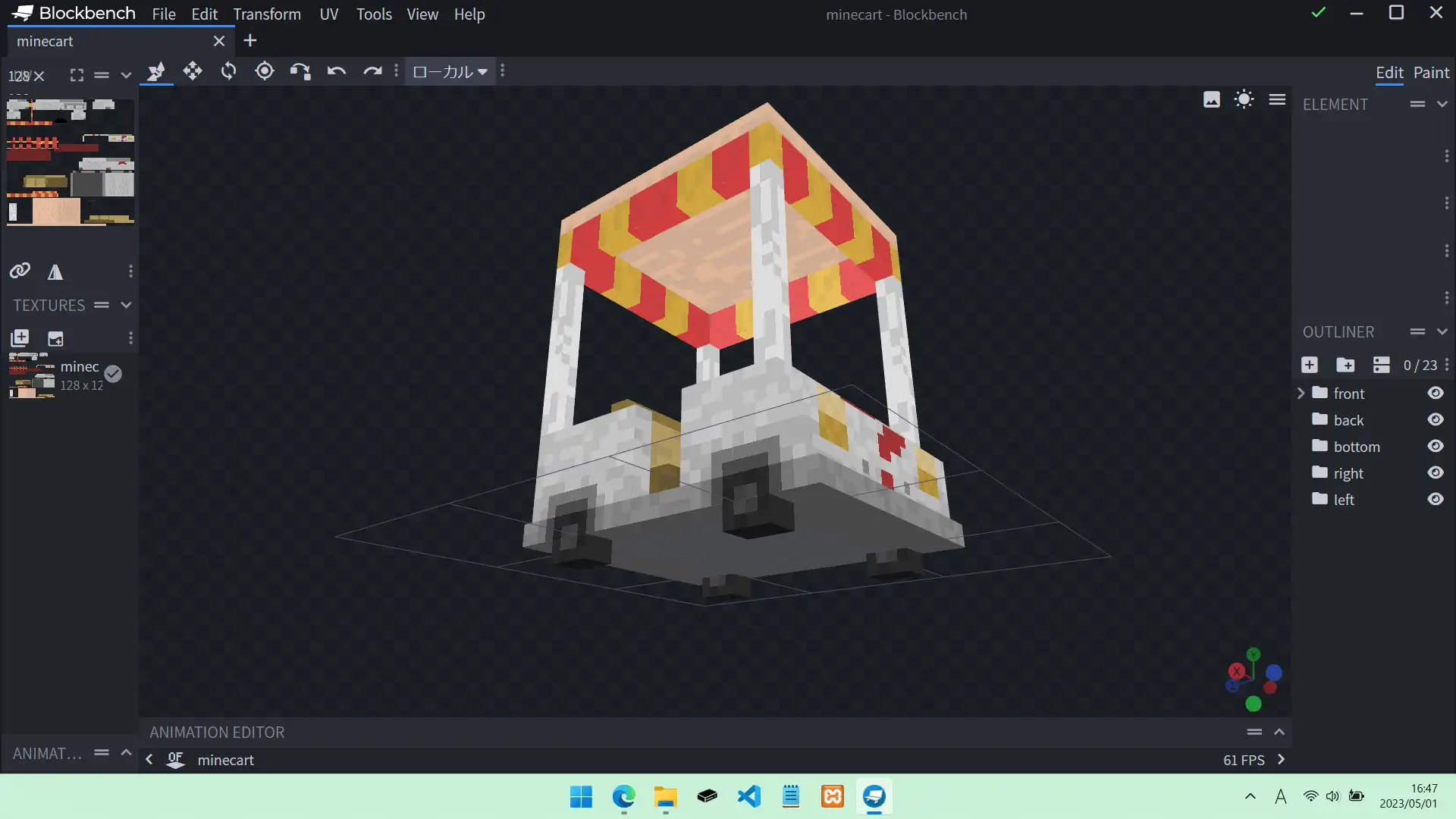The image size is (1456, 819).
Task: Select the Rotate tool
Action: (x=228, y=71)
